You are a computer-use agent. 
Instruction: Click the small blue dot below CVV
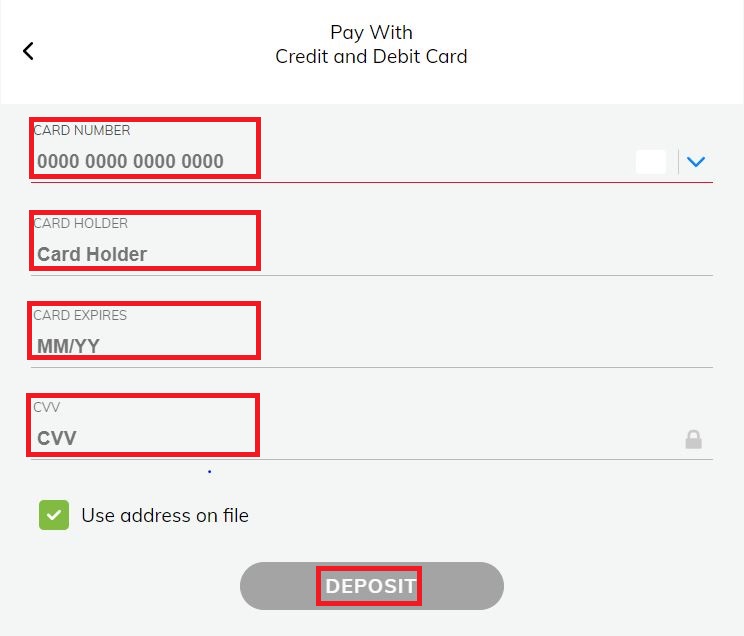click(x=209, y=471)
